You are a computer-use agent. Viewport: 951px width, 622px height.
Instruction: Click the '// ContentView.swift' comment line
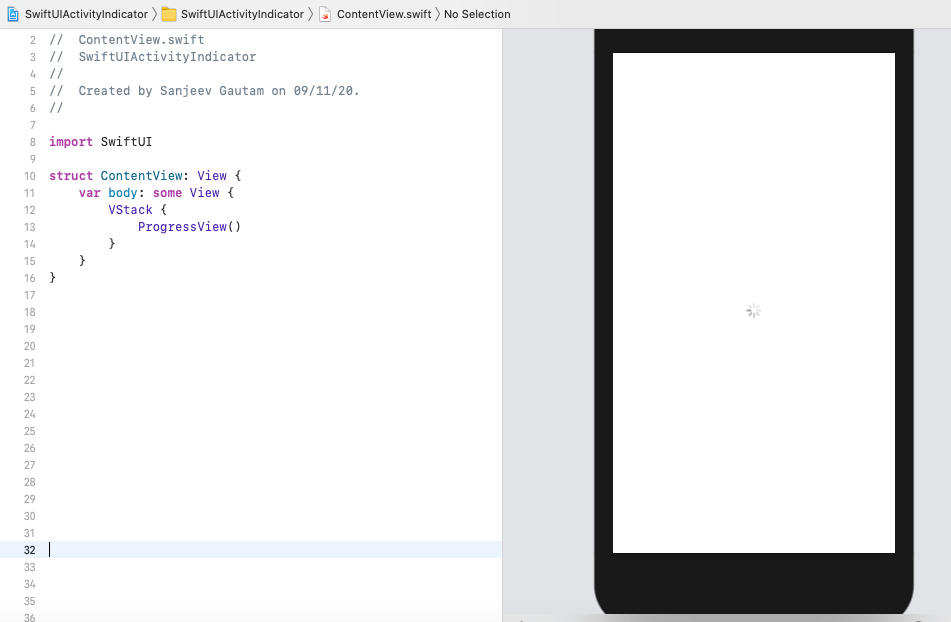(x=127, y=40)
